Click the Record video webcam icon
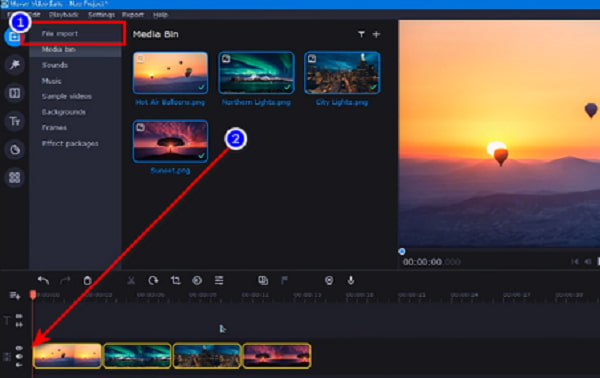Viewport: 600px width, 378px height. (329, 280)
